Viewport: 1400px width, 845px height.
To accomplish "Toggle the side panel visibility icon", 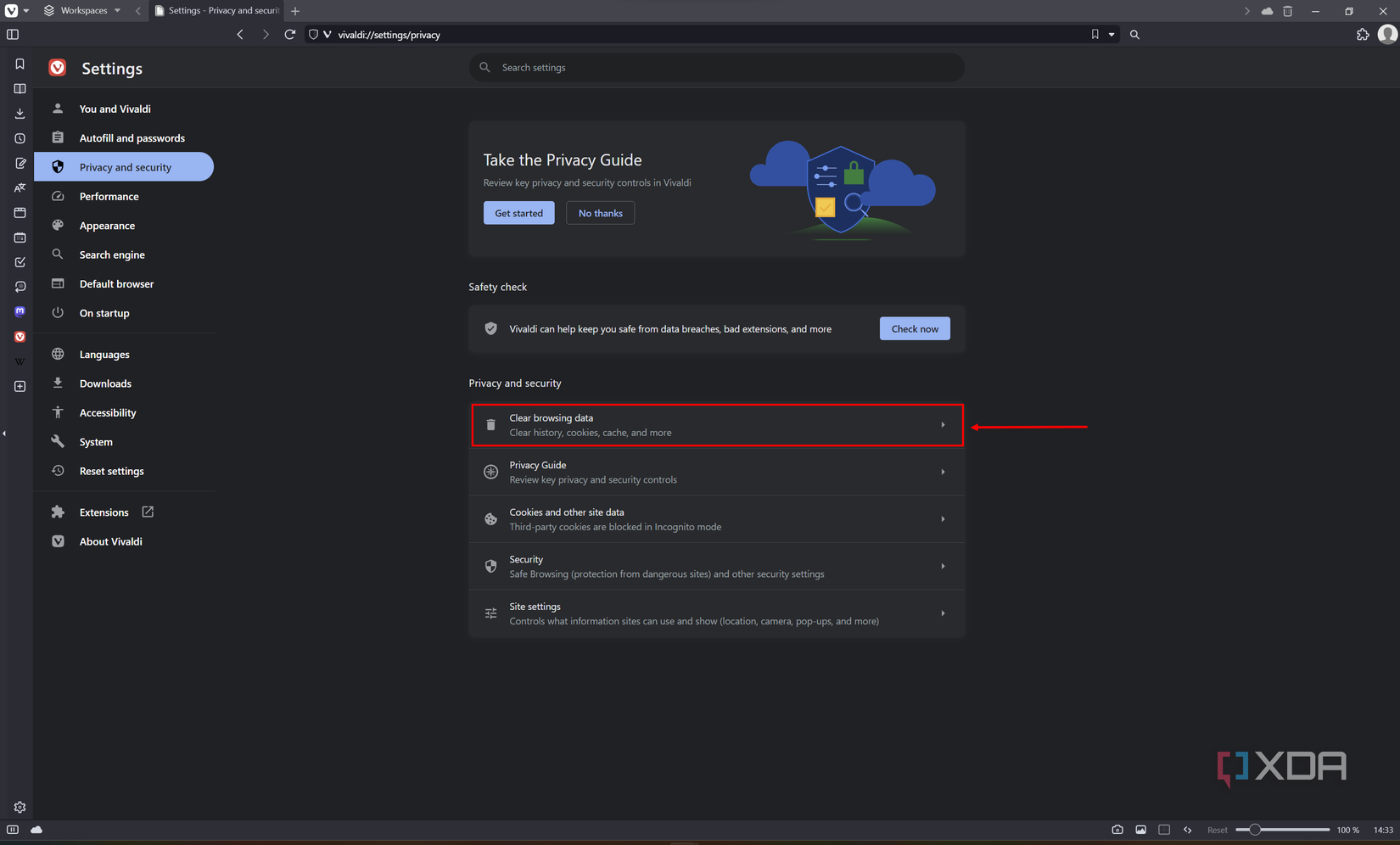I will click(x=13, y=35).
